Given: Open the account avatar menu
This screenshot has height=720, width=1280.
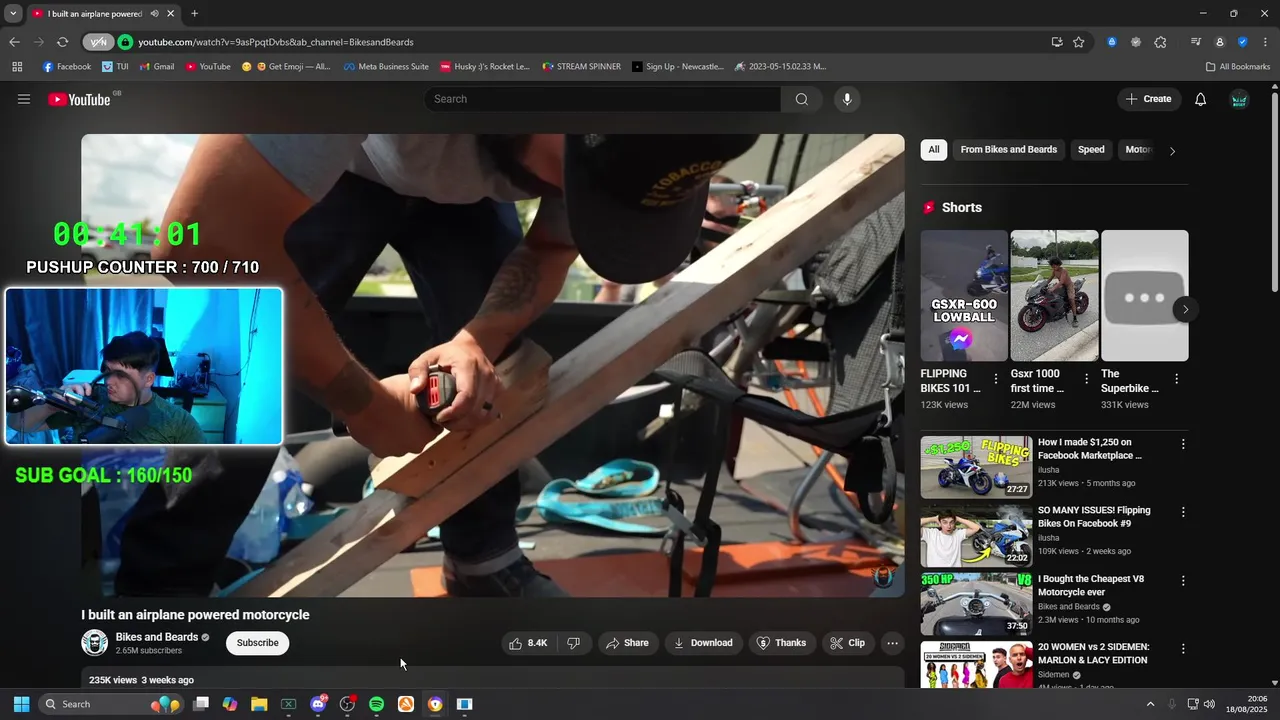Looking at the screenshot, I should coord(1239,99).
